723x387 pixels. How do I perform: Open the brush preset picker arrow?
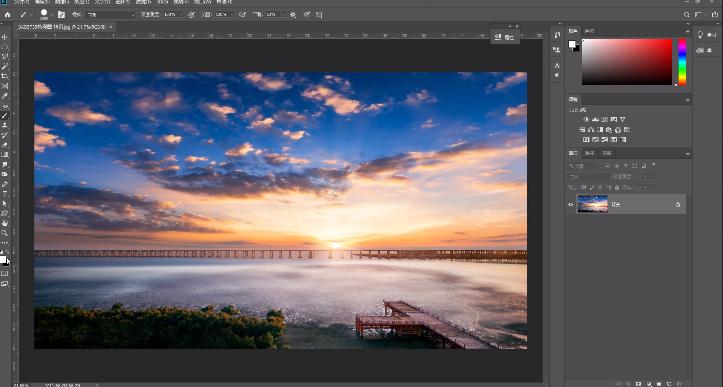point(51,15)
